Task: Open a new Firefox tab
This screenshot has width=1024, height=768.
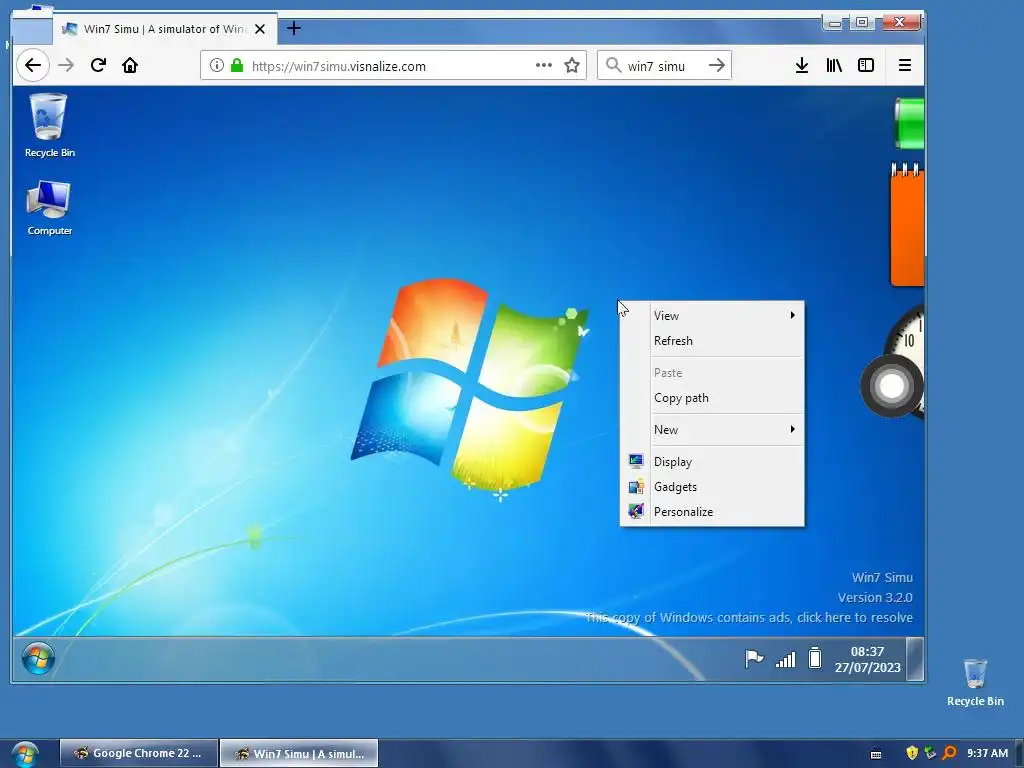Action: coord(294,28)
